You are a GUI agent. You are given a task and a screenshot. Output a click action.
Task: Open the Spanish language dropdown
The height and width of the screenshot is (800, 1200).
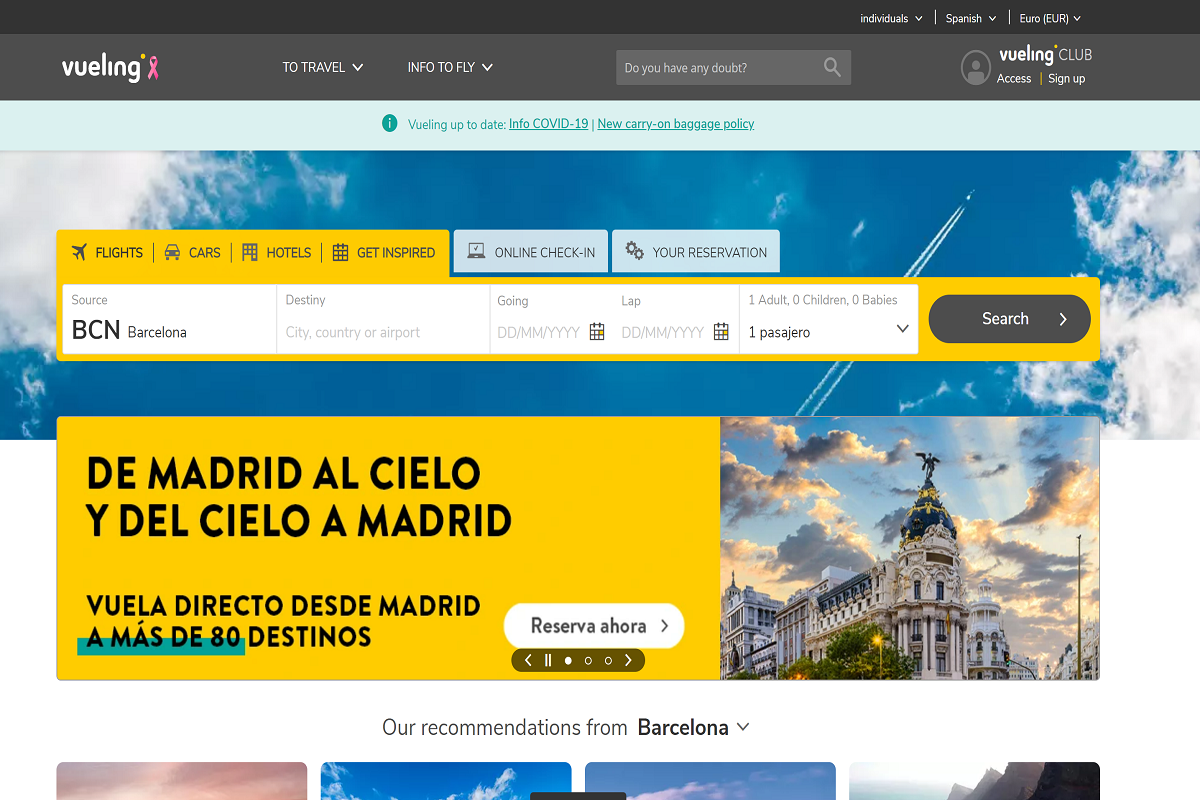971,18
